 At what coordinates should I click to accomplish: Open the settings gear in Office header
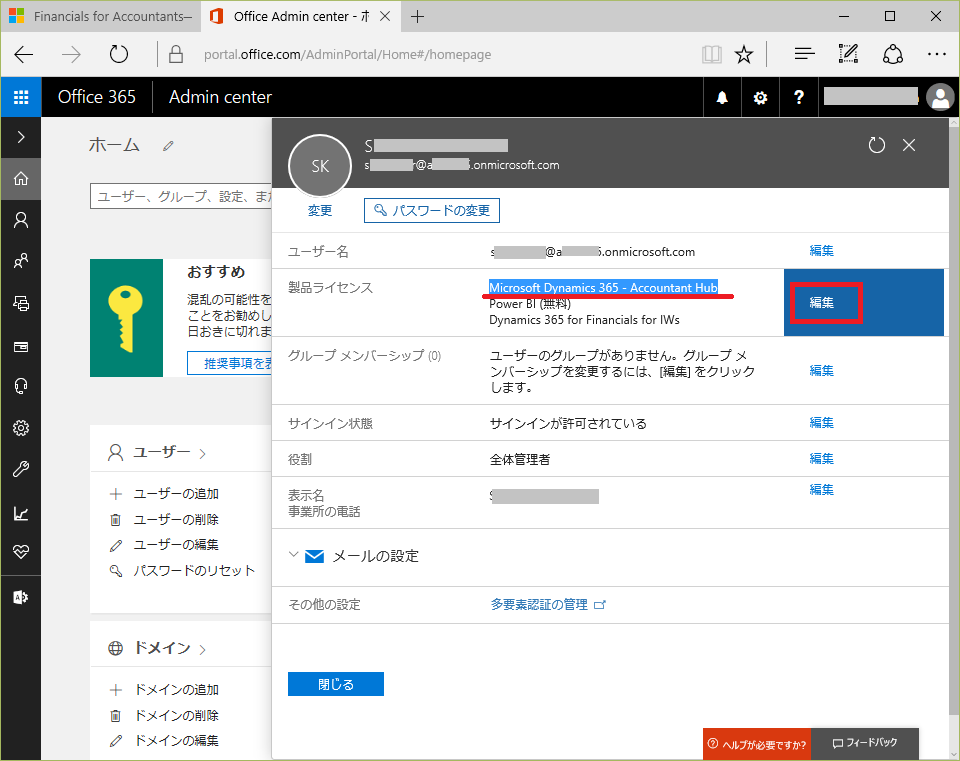click(760, 97)
